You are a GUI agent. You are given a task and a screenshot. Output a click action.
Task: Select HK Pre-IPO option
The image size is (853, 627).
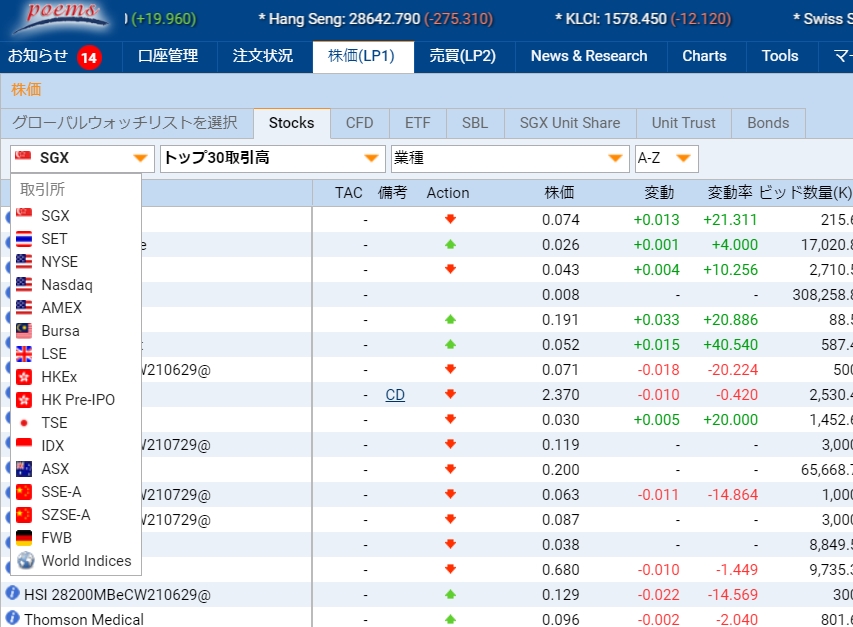76,400
